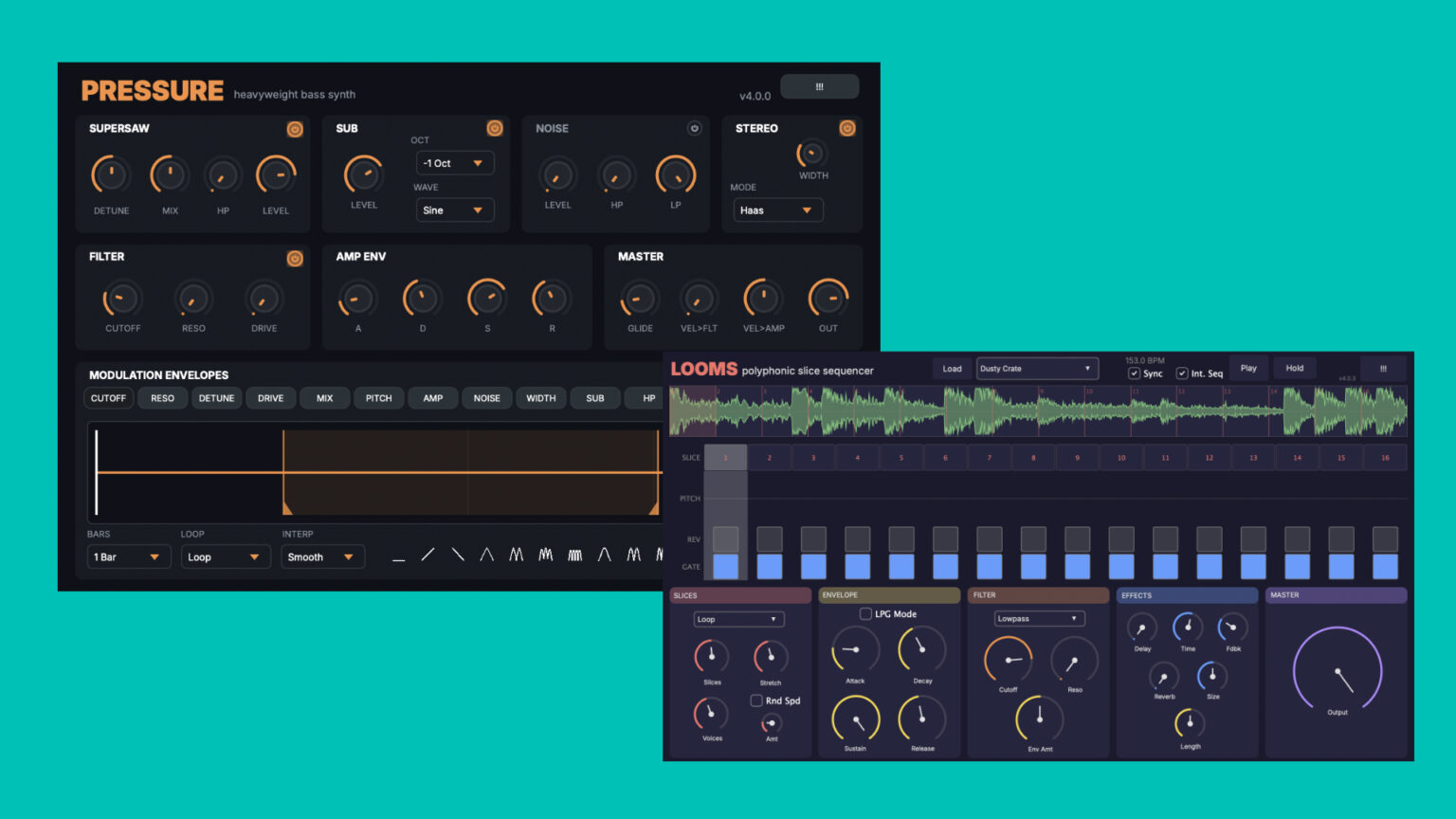The width and height of the screenshot is (1456, 819).
Task: Click the '!!!' icon in the Pressure header
Action: coord(819,86)
